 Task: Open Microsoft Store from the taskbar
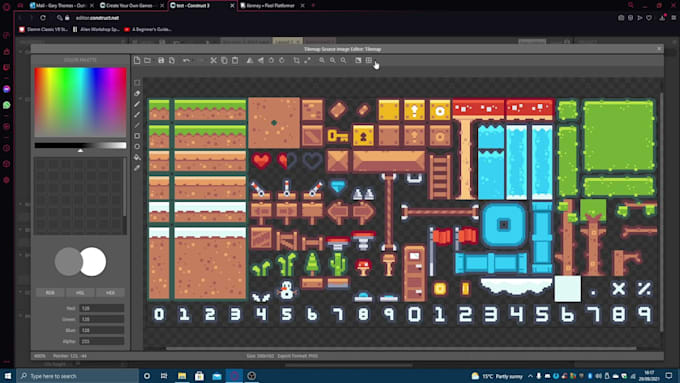click(199, 376)
